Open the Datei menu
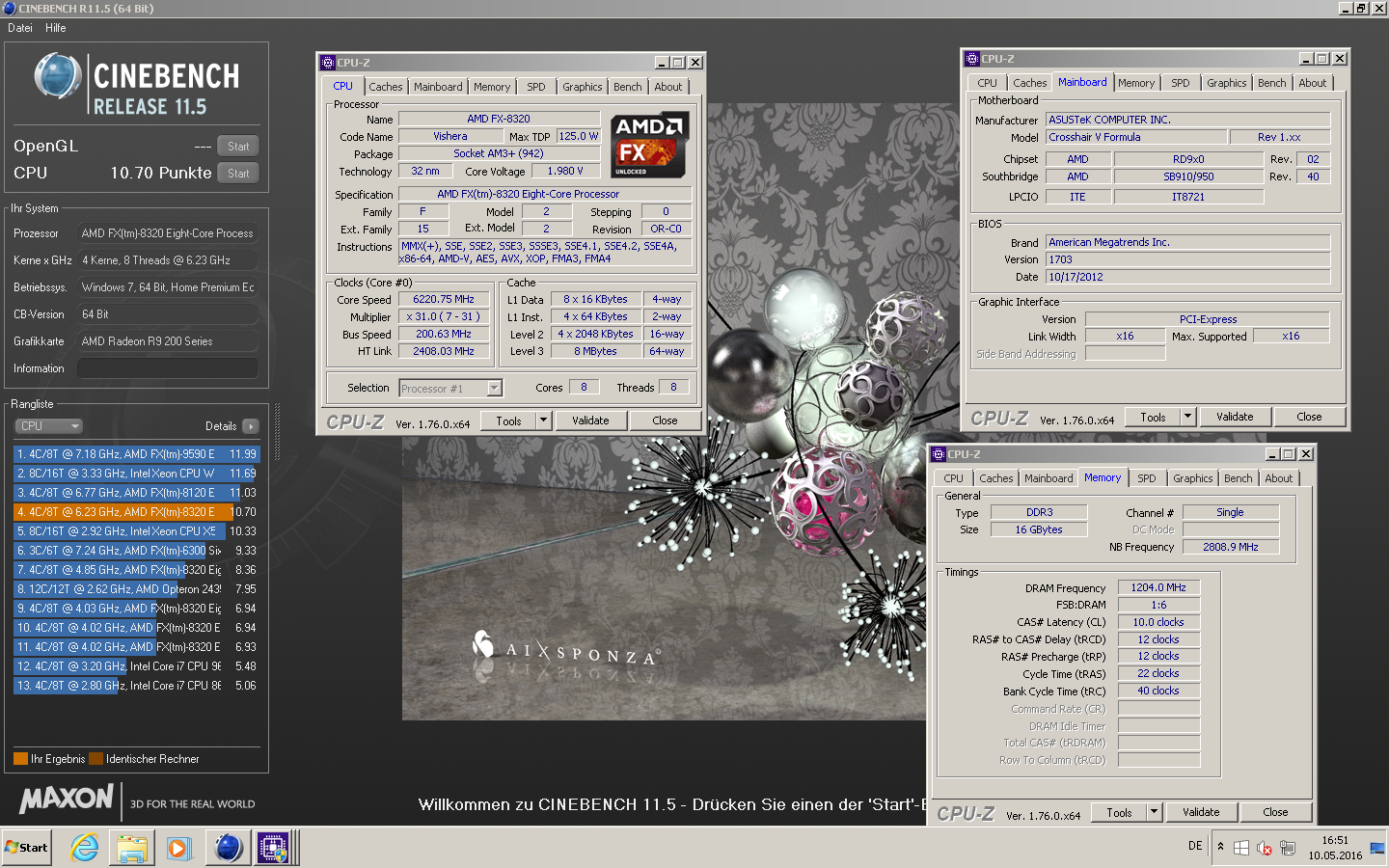Viewport: 1389px width, 868px height. coord(20,28)
